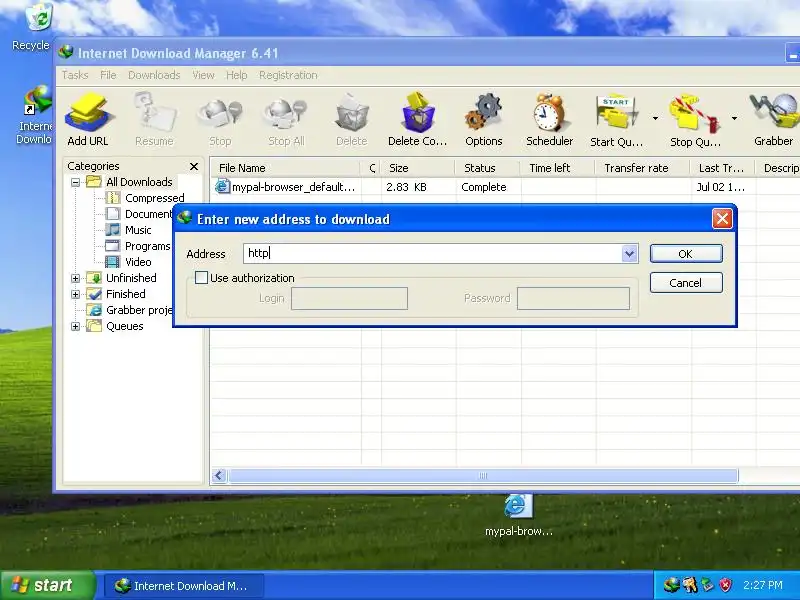
Task: Open the View menu
Action: 203,75
